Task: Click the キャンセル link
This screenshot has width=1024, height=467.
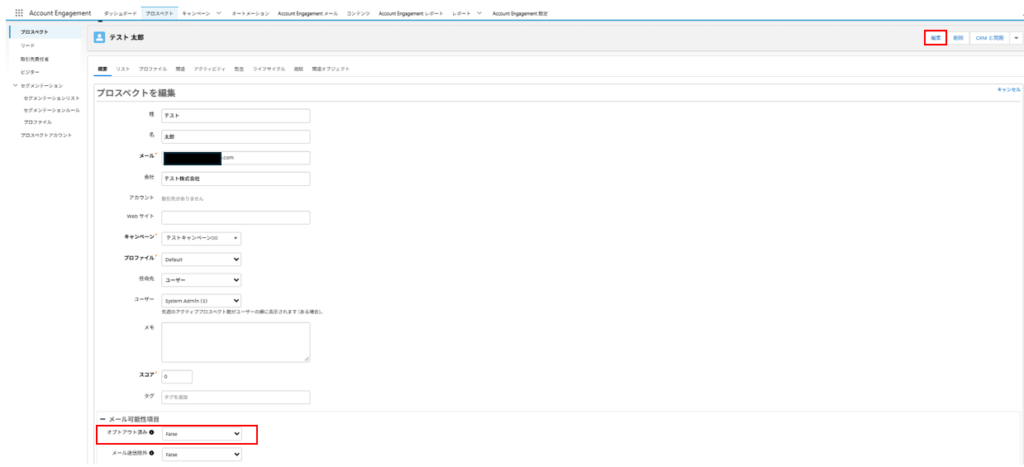Action: [x=1008, y=89]
